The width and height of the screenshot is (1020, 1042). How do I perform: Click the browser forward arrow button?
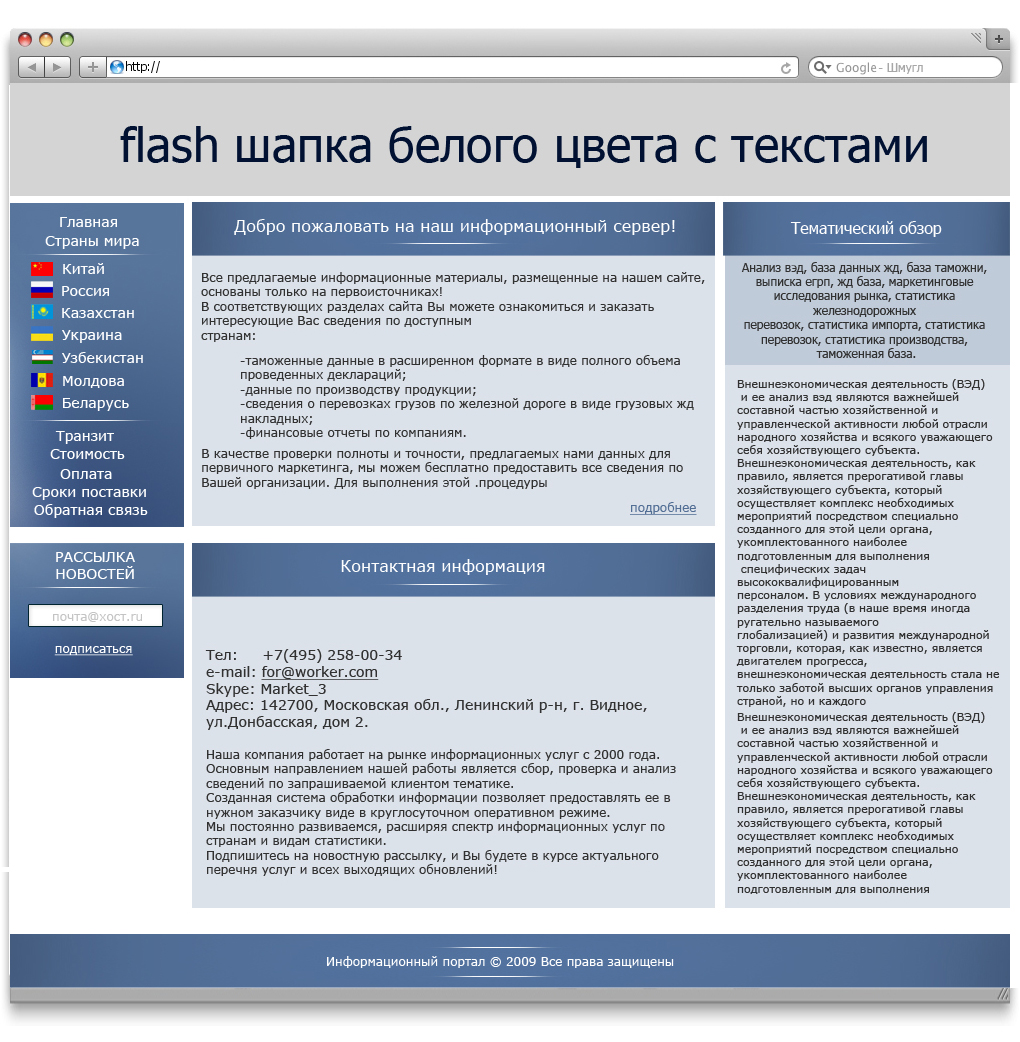(x=58, y=67)
